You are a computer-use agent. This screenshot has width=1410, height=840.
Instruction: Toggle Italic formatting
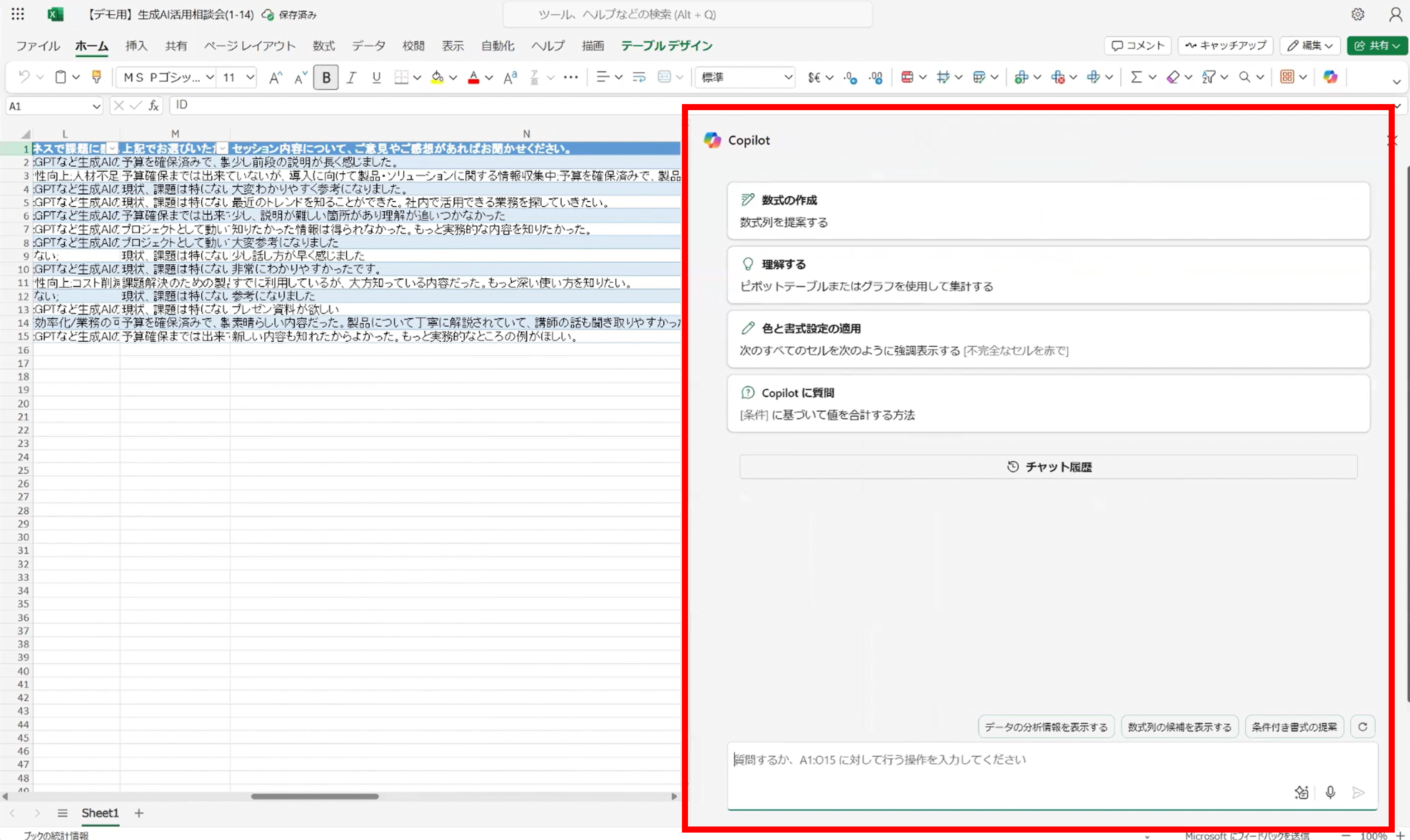(351, 78)
